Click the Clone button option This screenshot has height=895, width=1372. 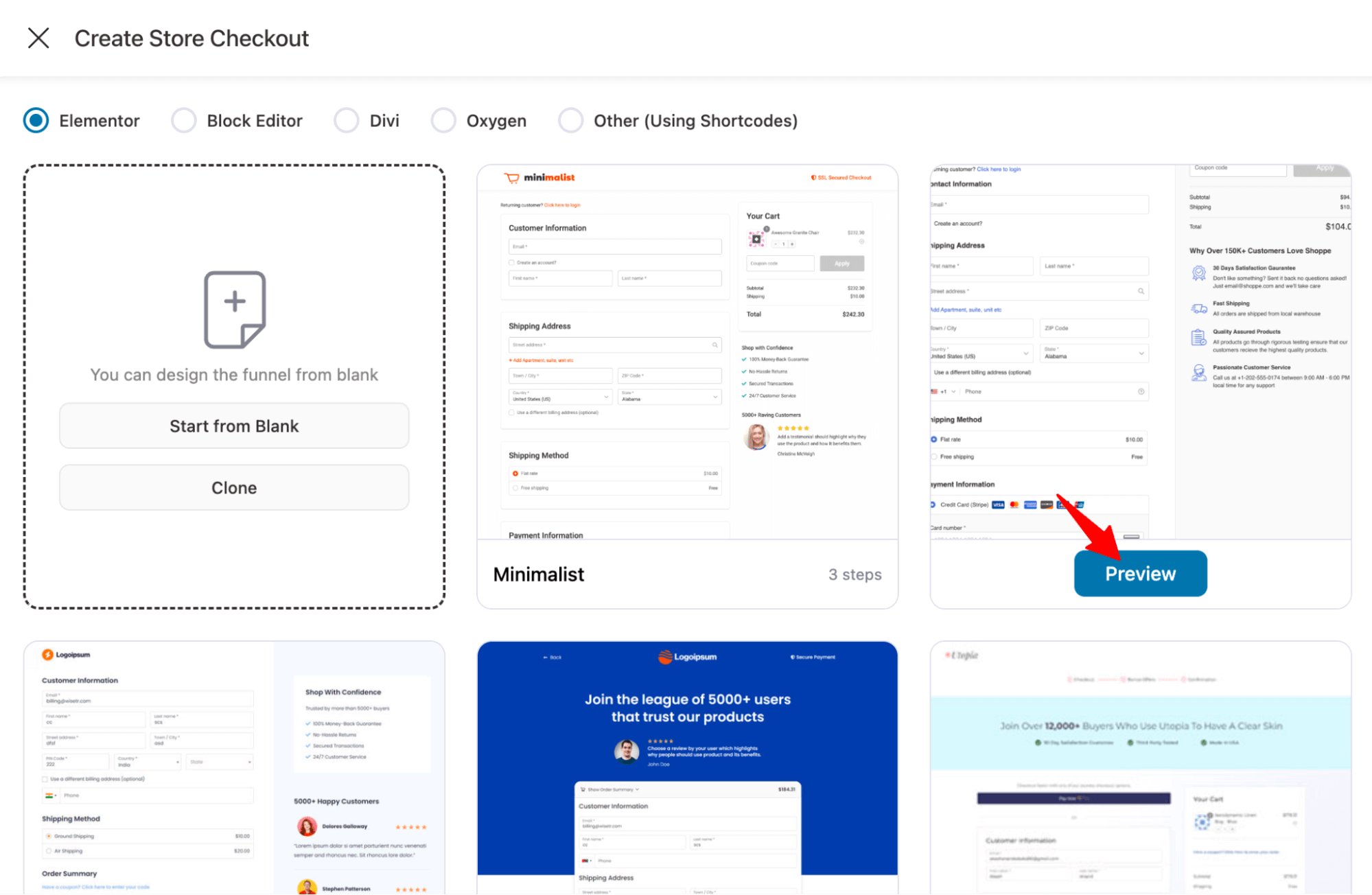pos(234,488)
